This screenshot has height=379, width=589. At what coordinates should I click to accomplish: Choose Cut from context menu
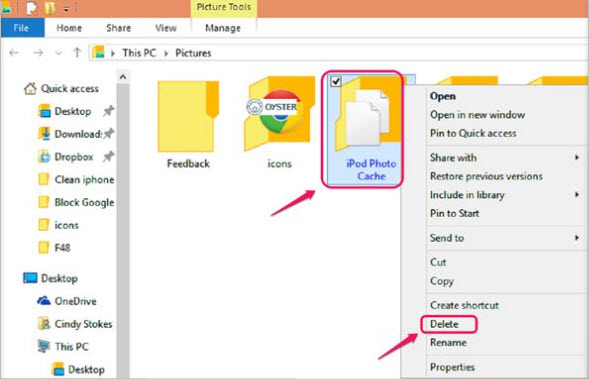coord(438,262)
